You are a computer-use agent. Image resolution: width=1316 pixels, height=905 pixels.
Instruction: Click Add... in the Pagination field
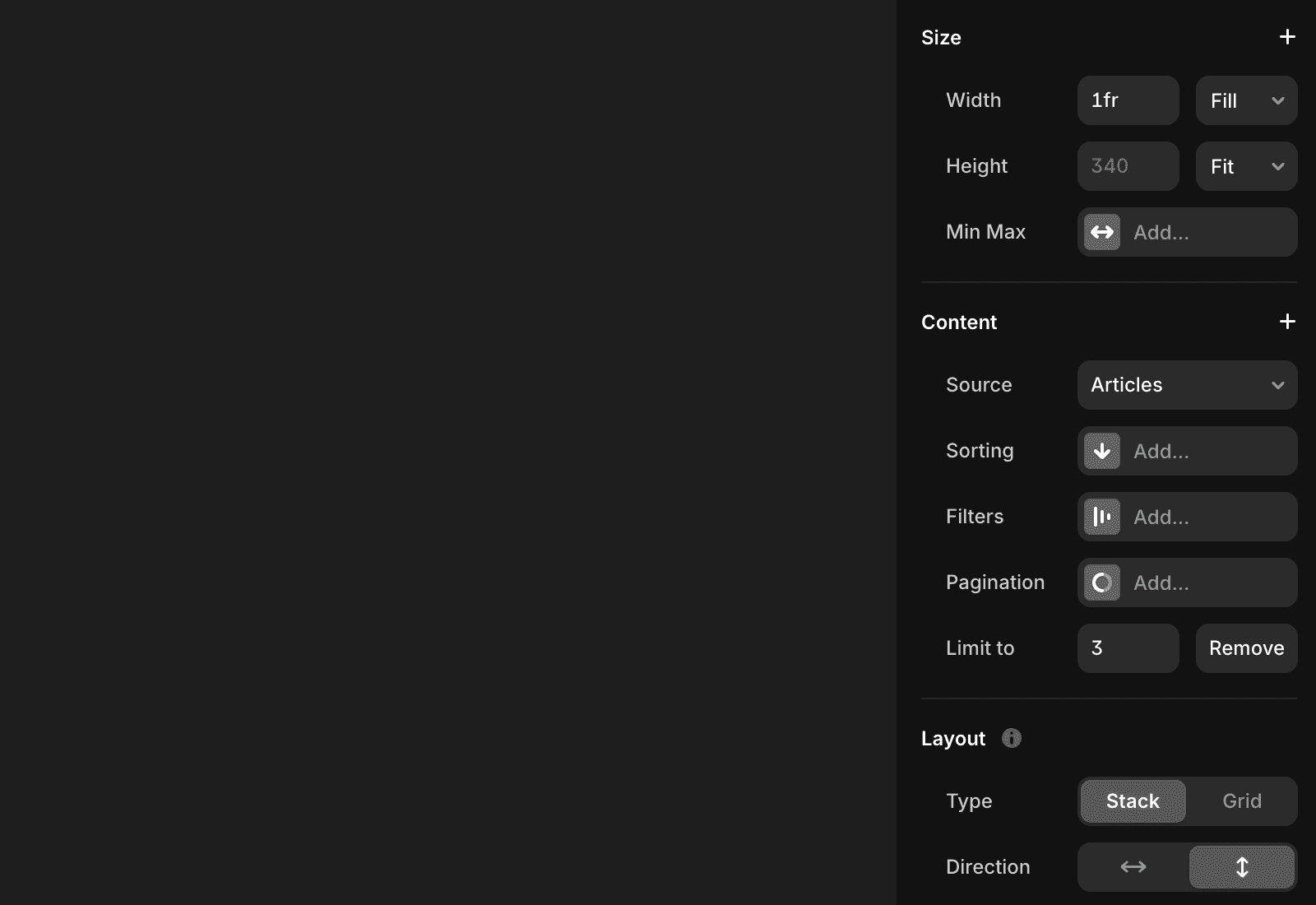point(1161,583)
